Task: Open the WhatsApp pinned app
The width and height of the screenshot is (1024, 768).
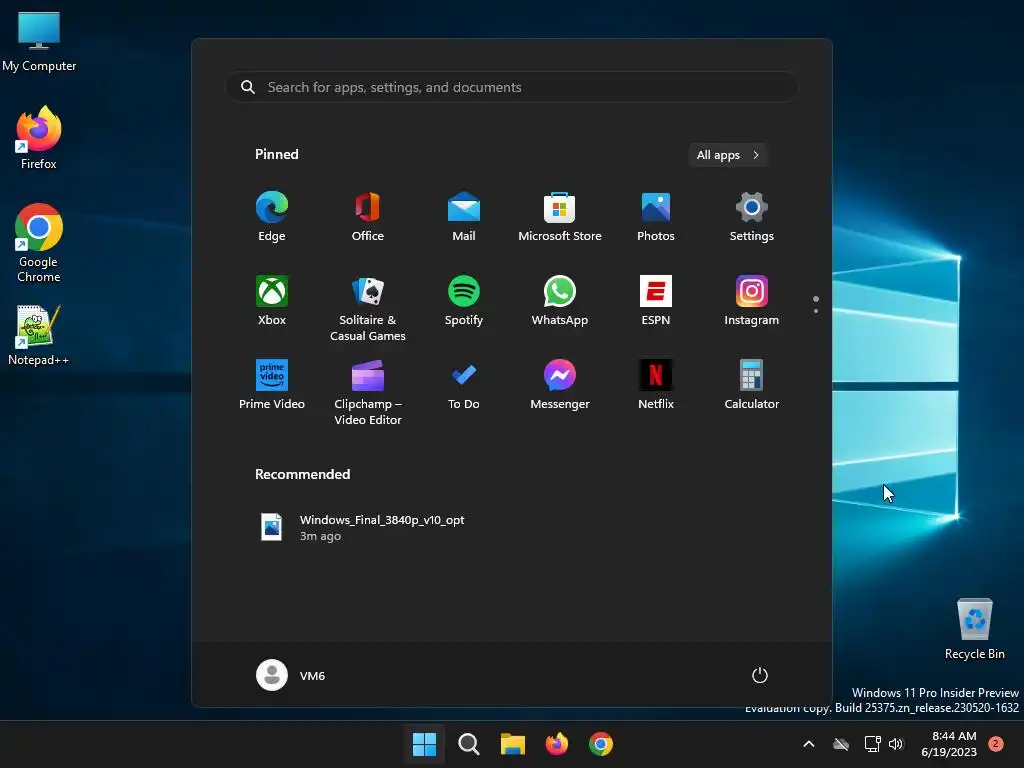Action: (x=560, y=301)
